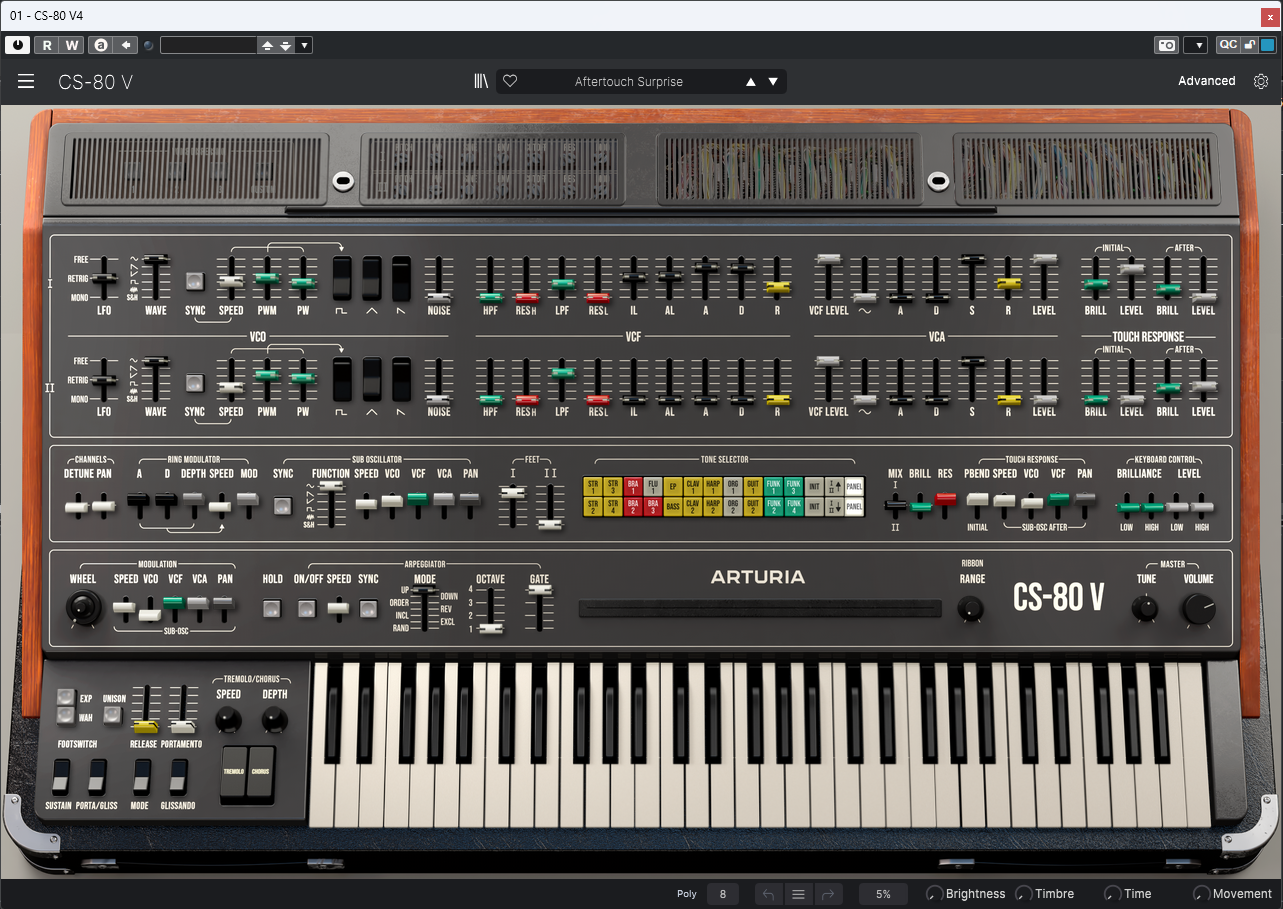This screenshot has height=909, width=1283.
Task: Click the Tremolo/Chorus Depth knob
Action: [274, 719]
